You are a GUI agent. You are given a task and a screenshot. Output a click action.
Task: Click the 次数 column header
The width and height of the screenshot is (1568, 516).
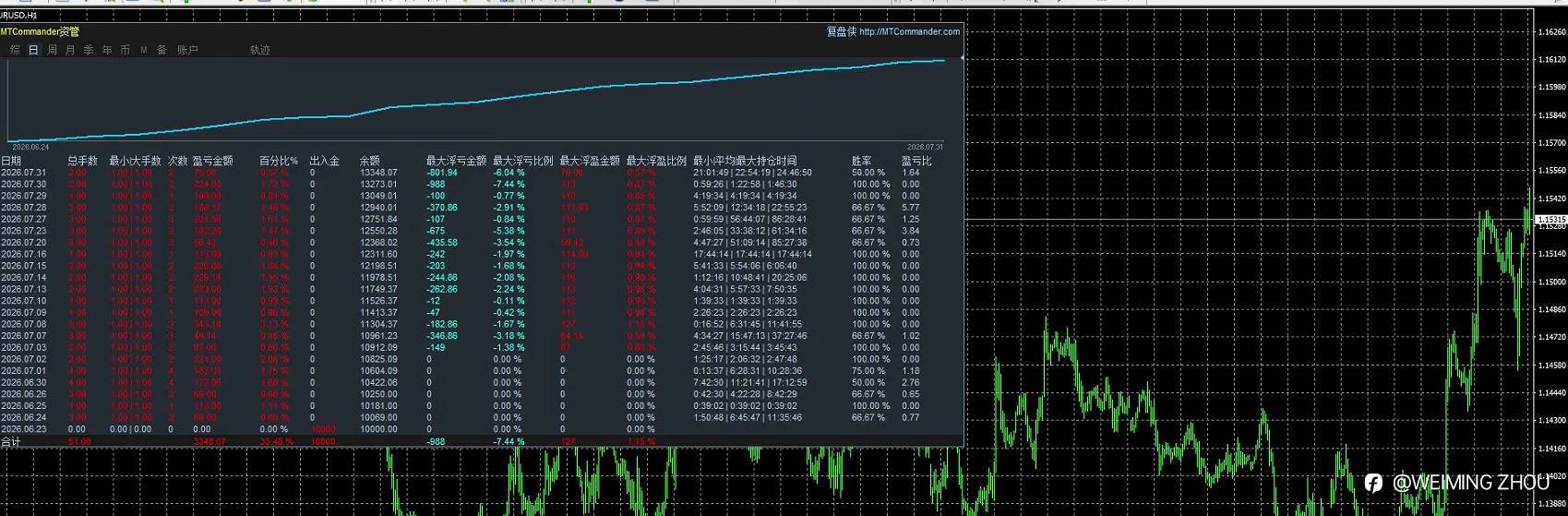[177, 161]
